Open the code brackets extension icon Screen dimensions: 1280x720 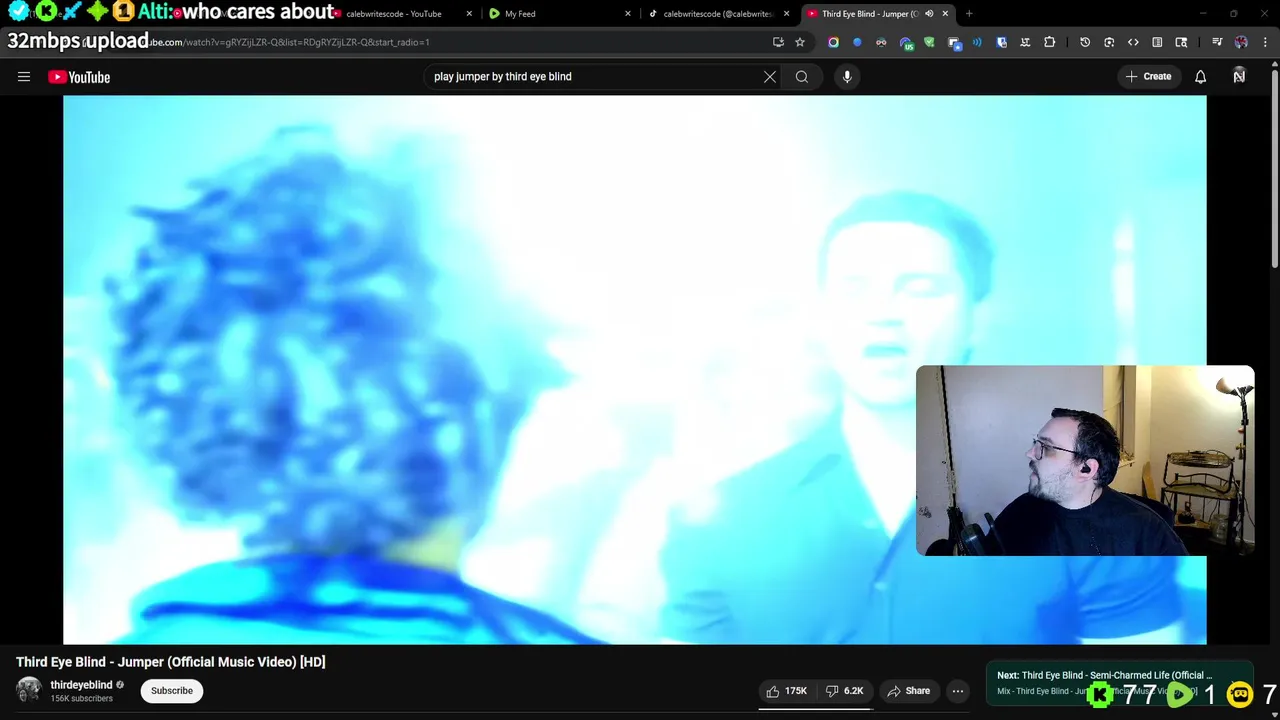tap(1133, 42)
